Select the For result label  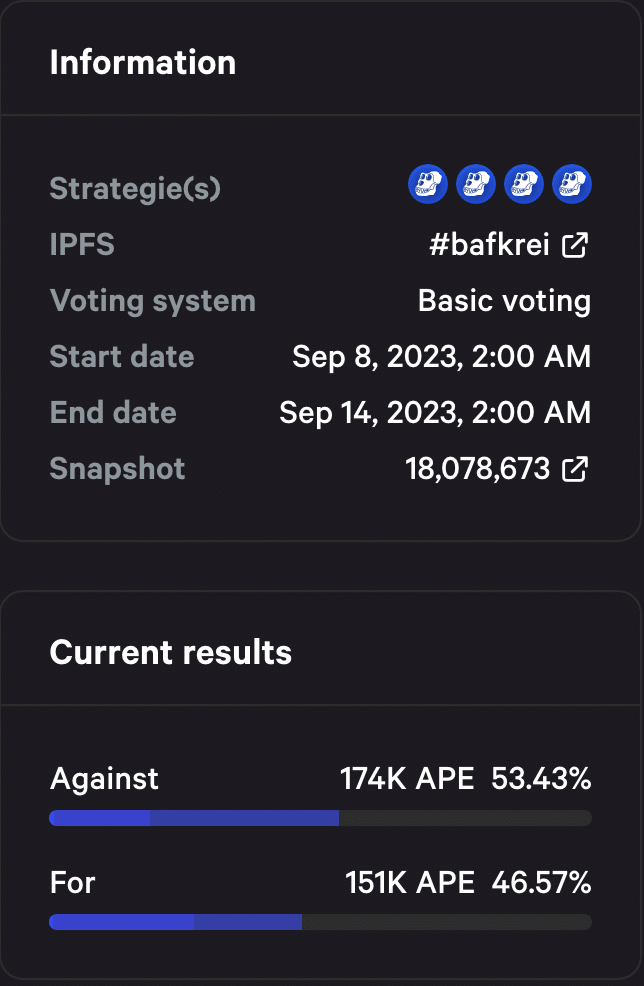coord(72,882)
